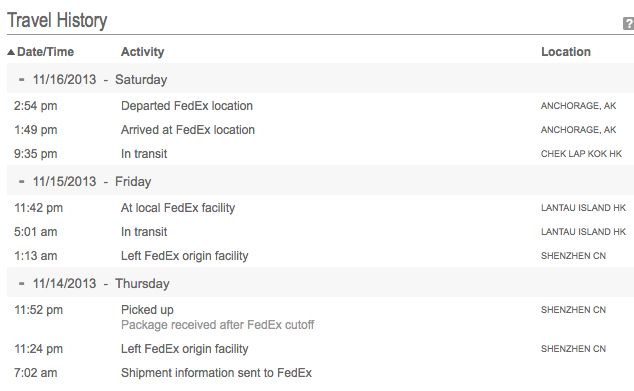The width and height of the screenshot is (634, 391).
Task: Collapse the 11/15/2013 Friday group
Action: click(x=21, y=182)
